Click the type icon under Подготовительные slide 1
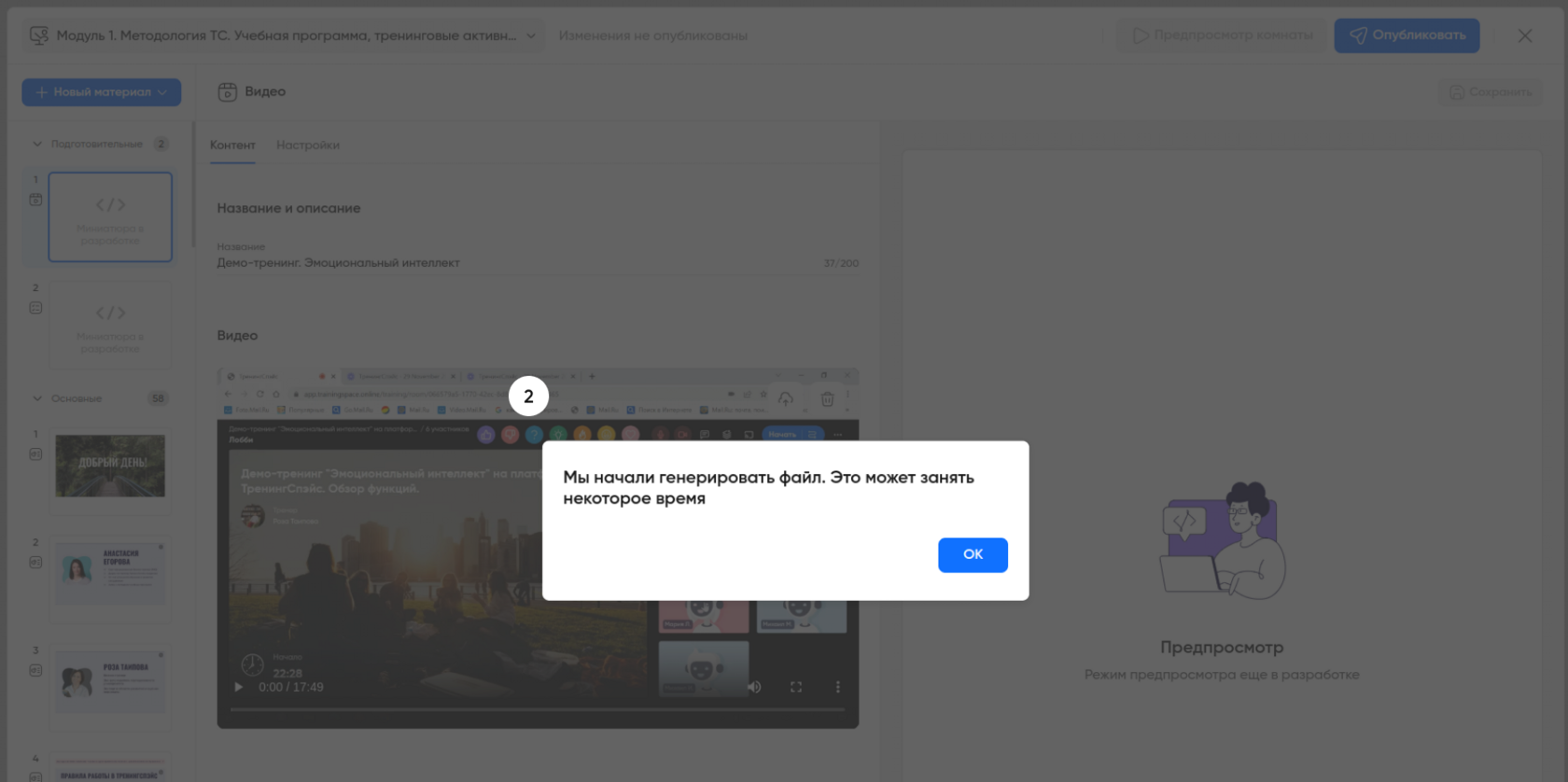Screen dimensions: 1568x782 (x=35, y=200)
